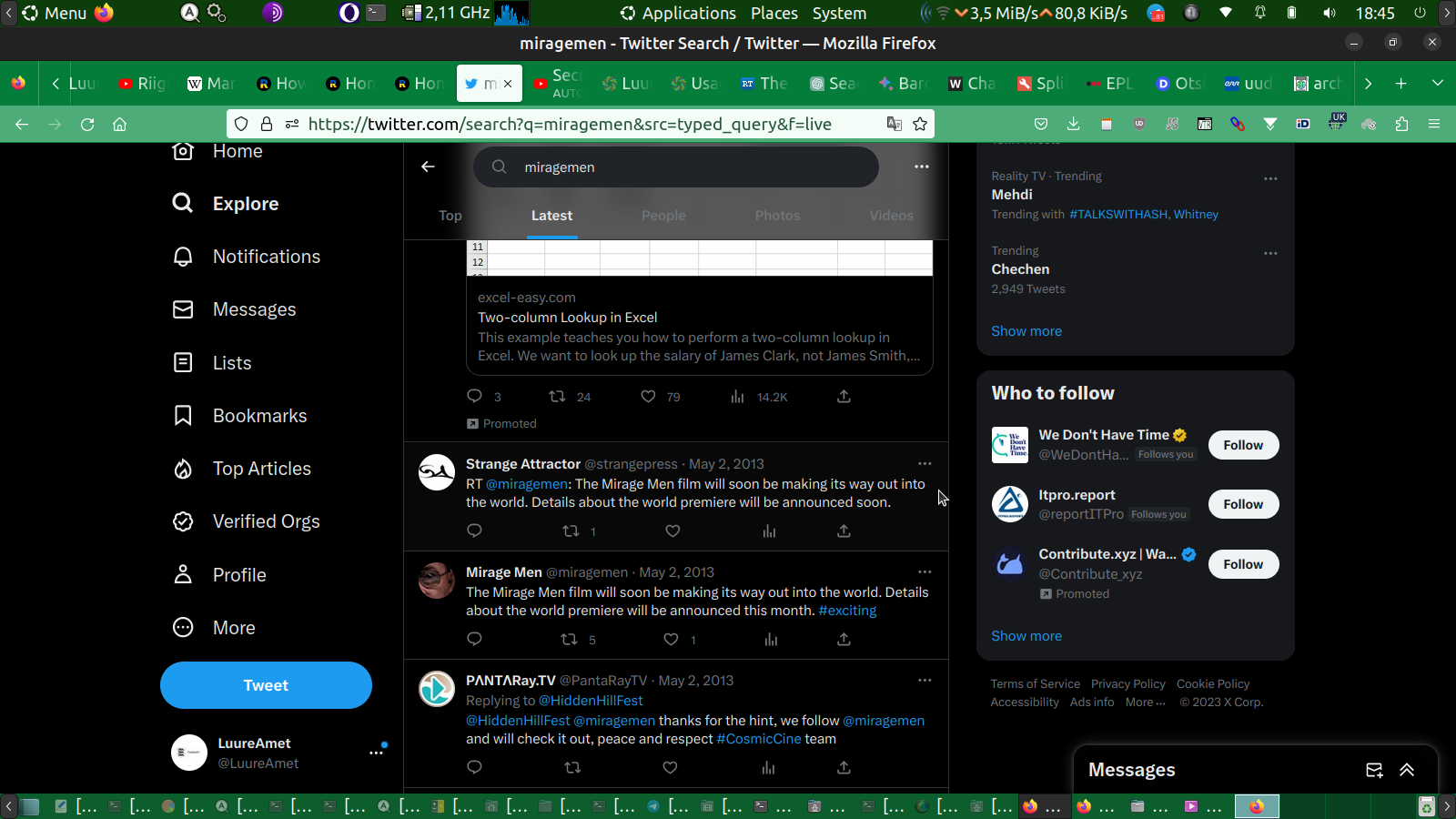Retweet the Strange Attractor tweet
Image resolution: width=1456 pixels, height=819 pixels.
[x=571, y=531]
